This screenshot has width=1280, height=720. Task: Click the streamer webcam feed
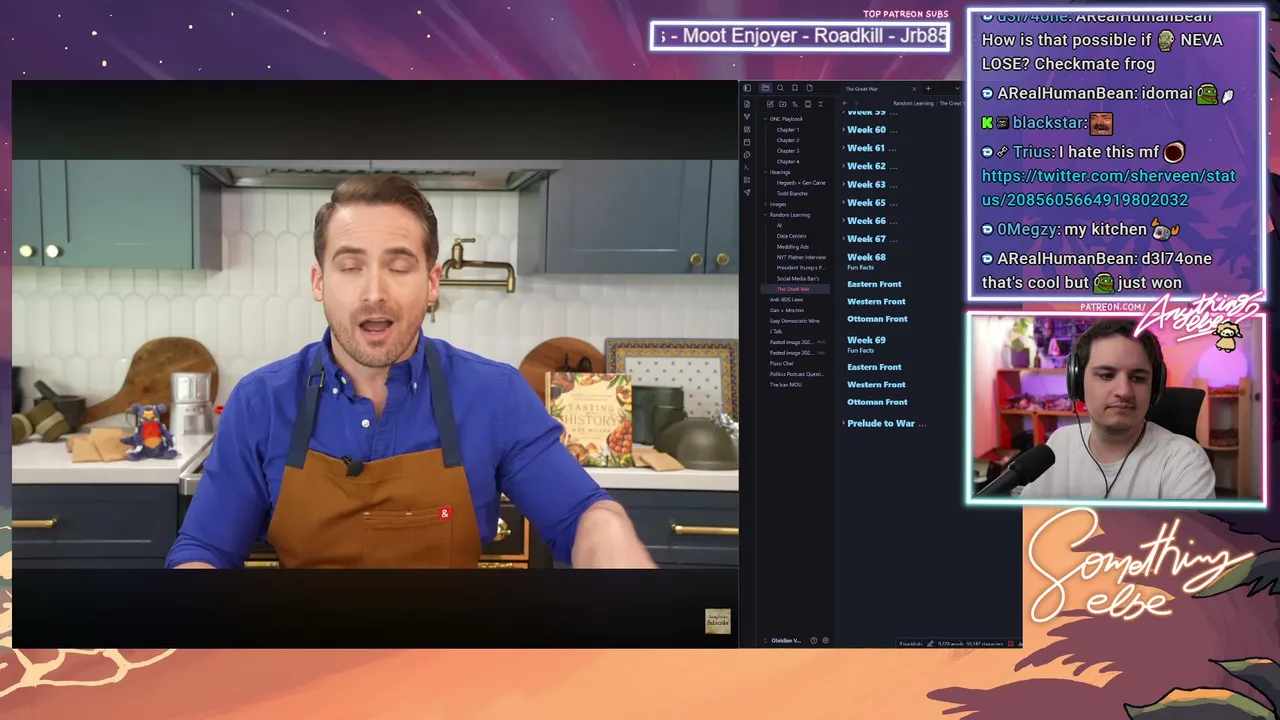(1115, 407)
